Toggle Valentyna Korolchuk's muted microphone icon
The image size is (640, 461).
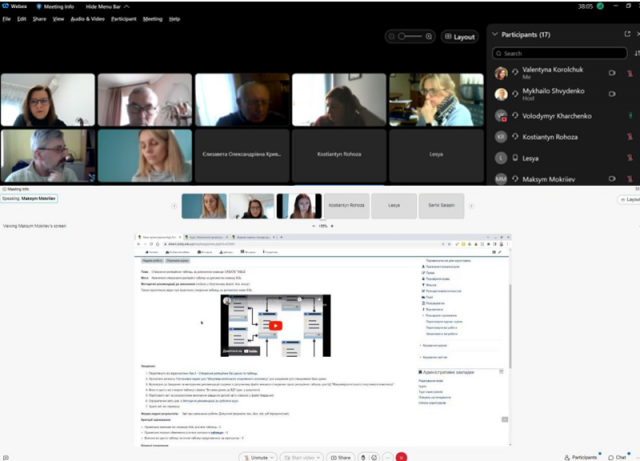point(630,73)
